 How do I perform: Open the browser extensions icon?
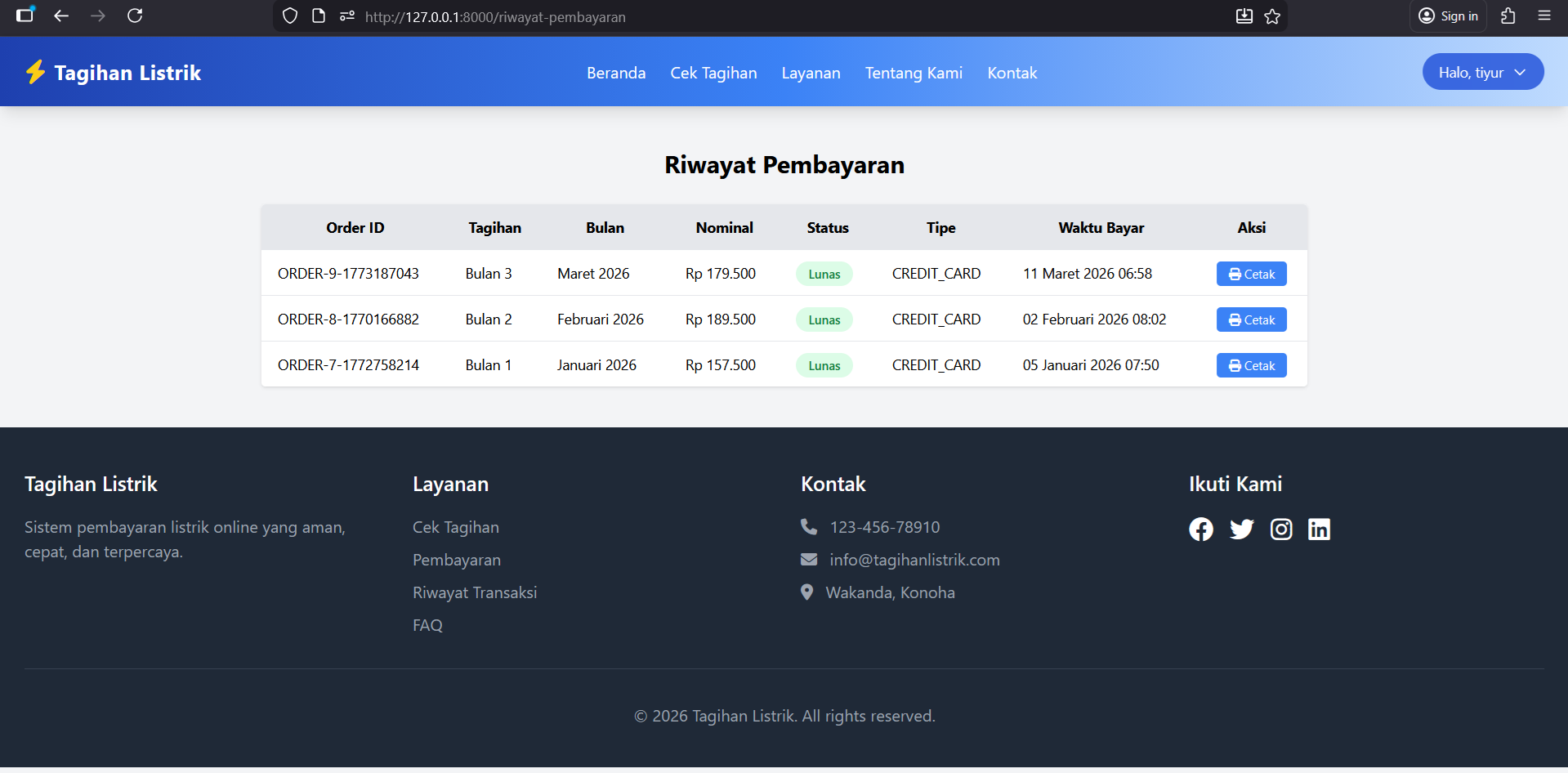tap(1508, 16)
